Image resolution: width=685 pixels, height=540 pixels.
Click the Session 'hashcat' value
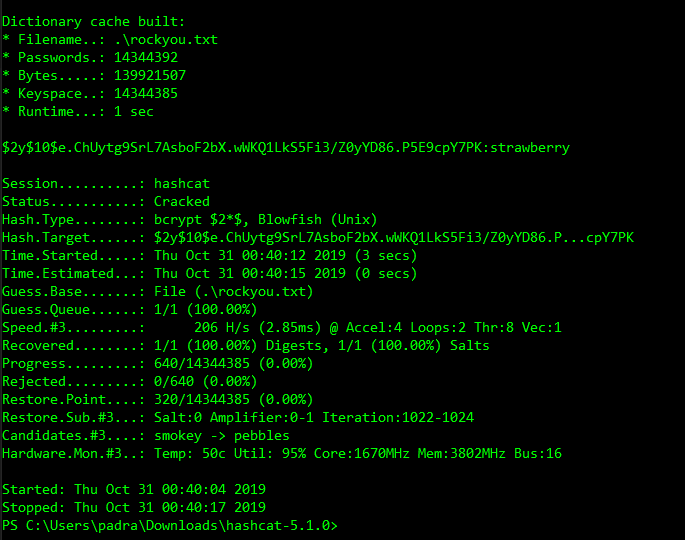pyautogui.click(x=181, y=183)
